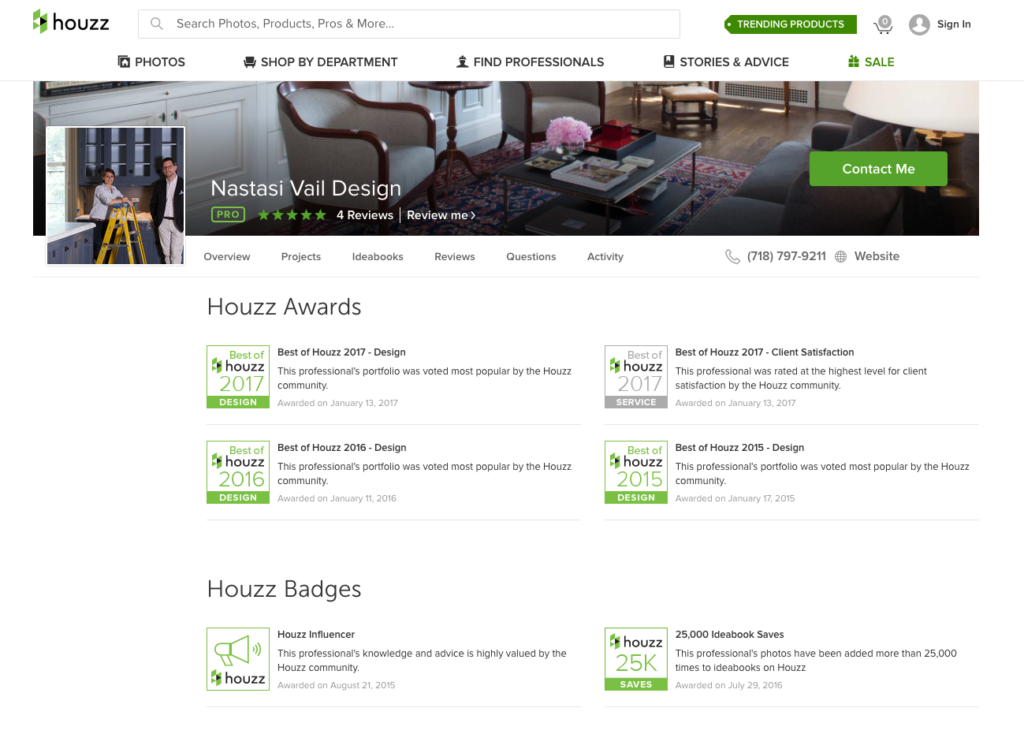The height and width of the screenshot is (734, 1024).
Task: Select the Best of Houzz 2016 Design badge
Action: tap(238, 472)
